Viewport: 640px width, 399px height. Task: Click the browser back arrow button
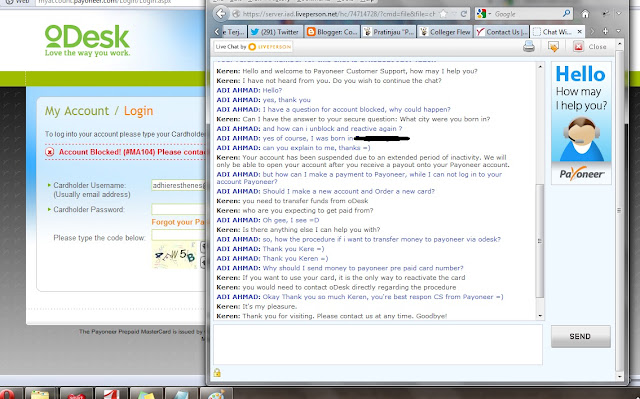pos(221,14)
